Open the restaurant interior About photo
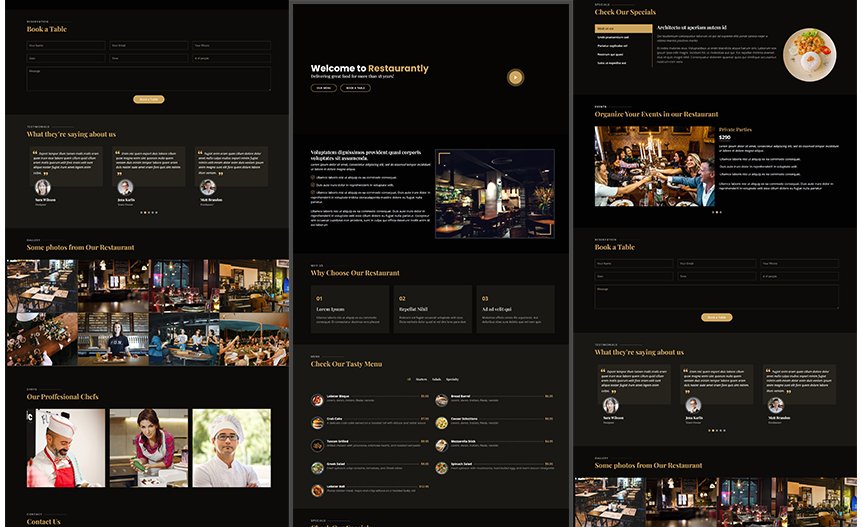The width and height of the screenshot is (862, 527). point(495,193)
